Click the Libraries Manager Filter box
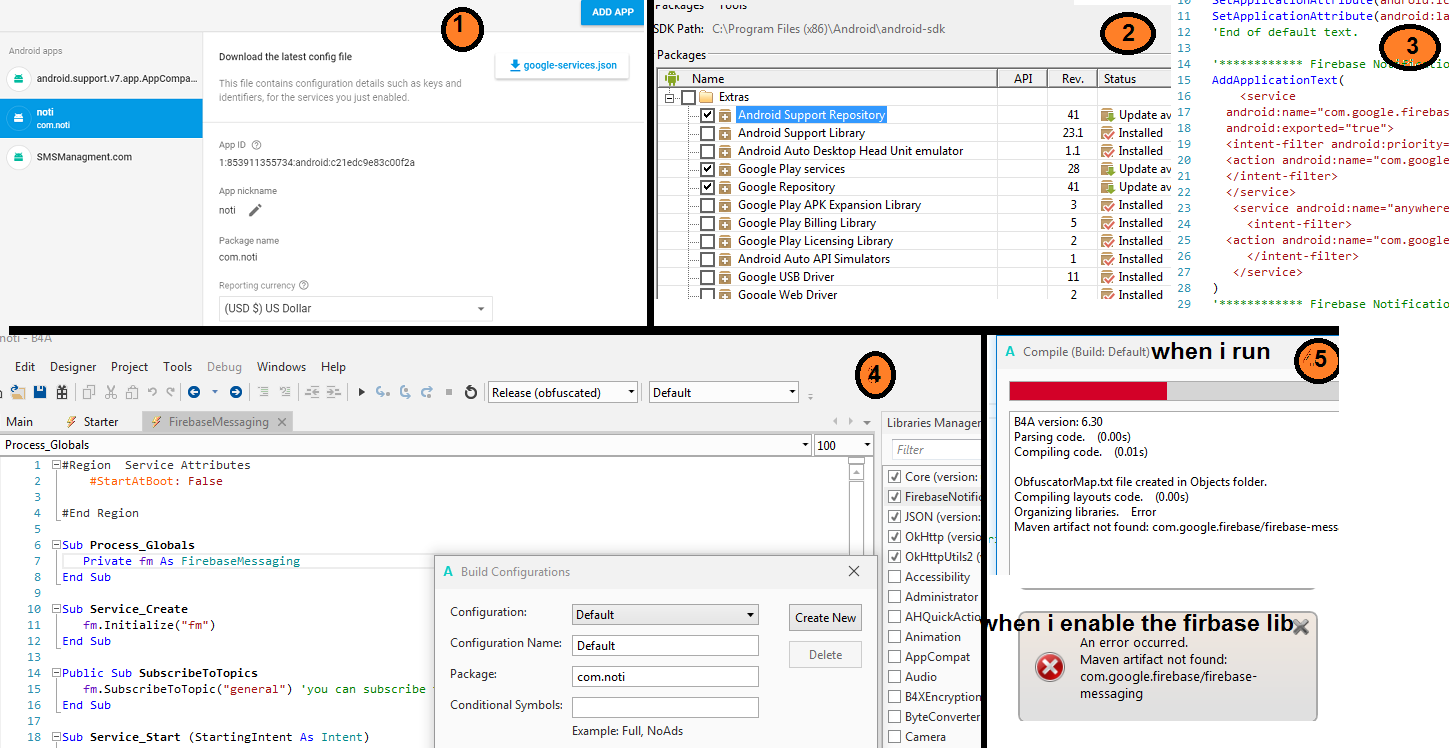This screenshot has width=1449, height=748. pyautogui.click(x=935, y=450)
